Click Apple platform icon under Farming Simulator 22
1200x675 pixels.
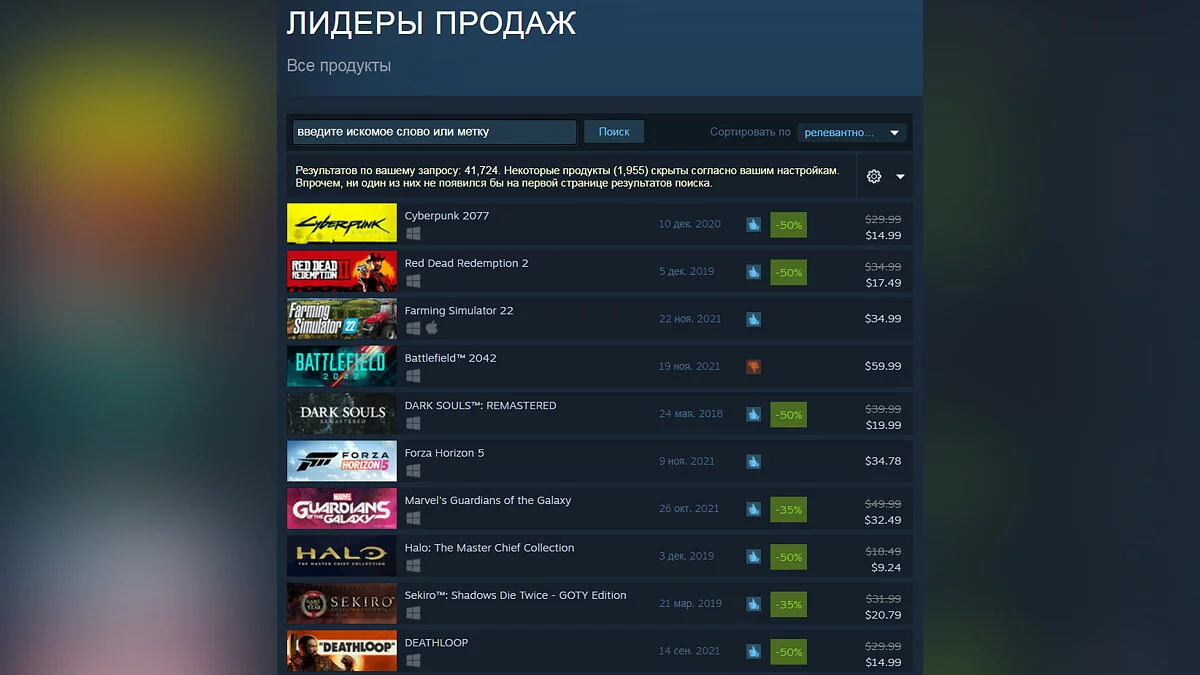[x=432, y=328]
